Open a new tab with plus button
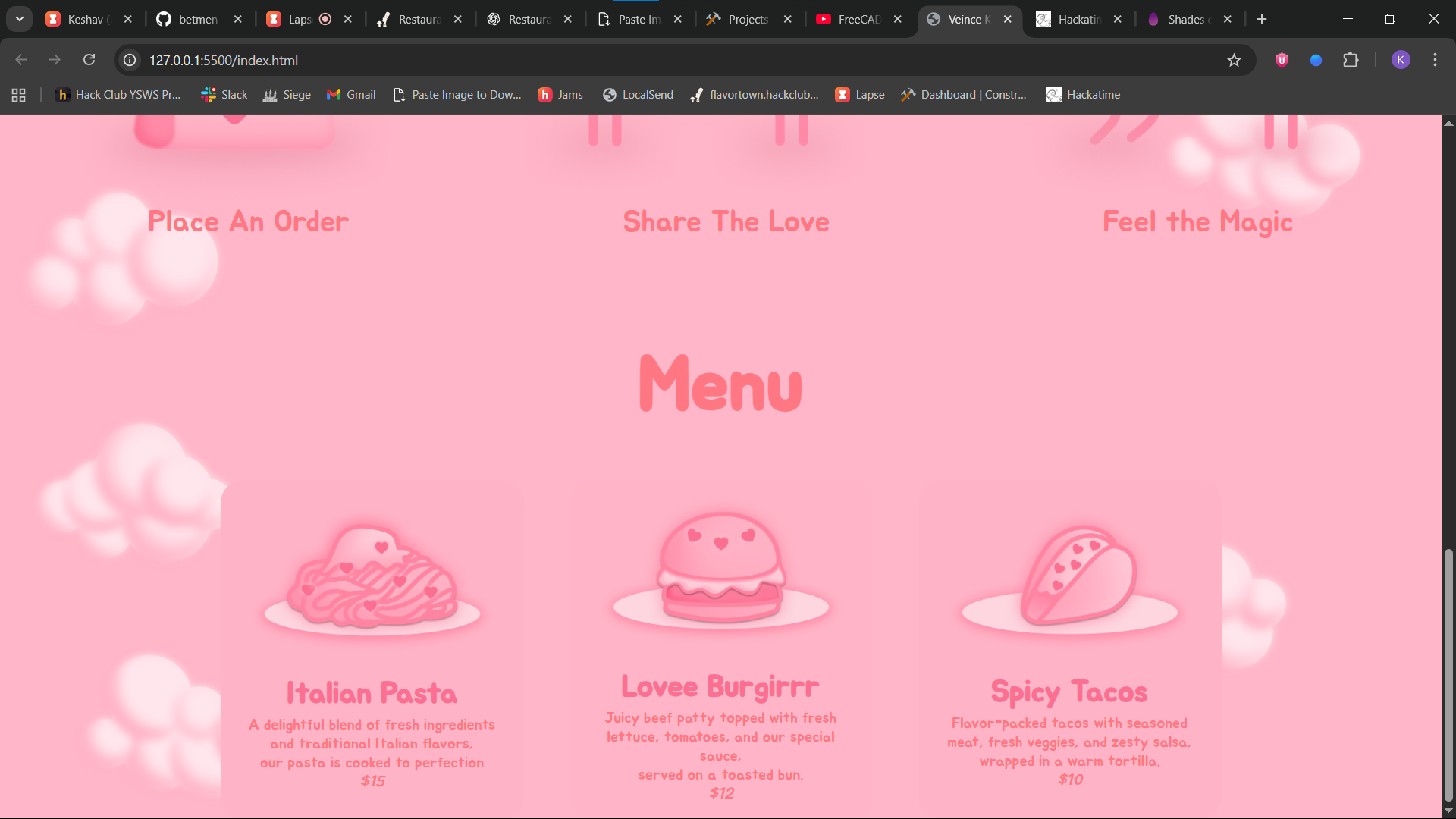 [1262, 19]
